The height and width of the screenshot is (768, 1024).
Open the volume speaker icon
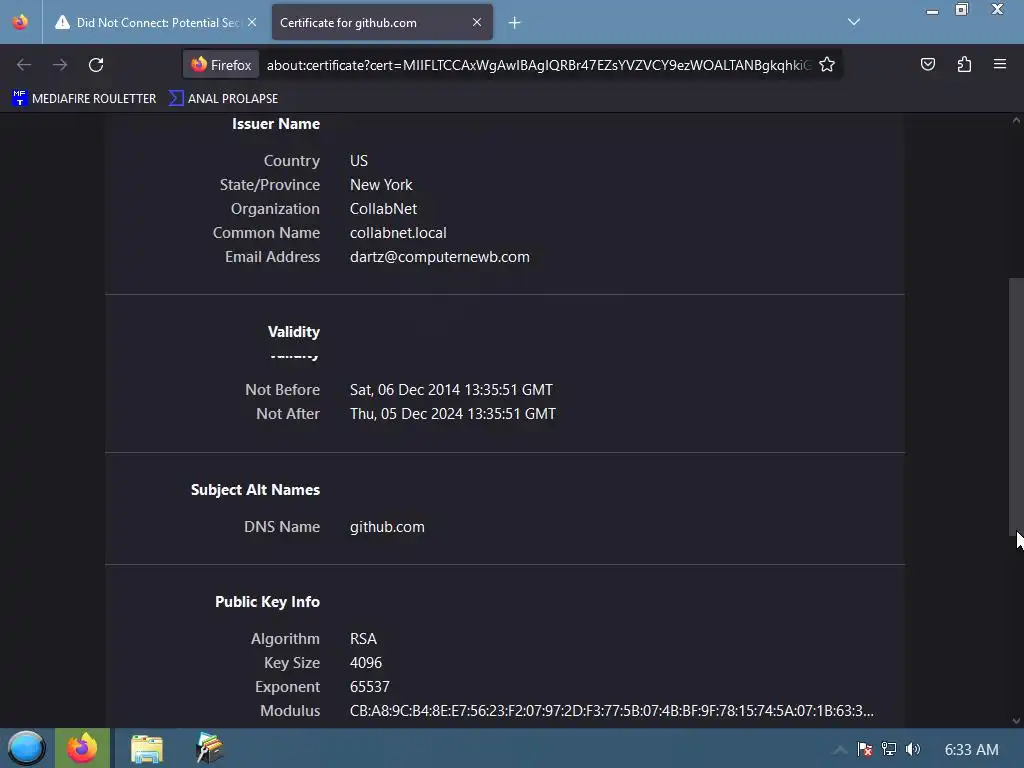[x=913, y=749]
